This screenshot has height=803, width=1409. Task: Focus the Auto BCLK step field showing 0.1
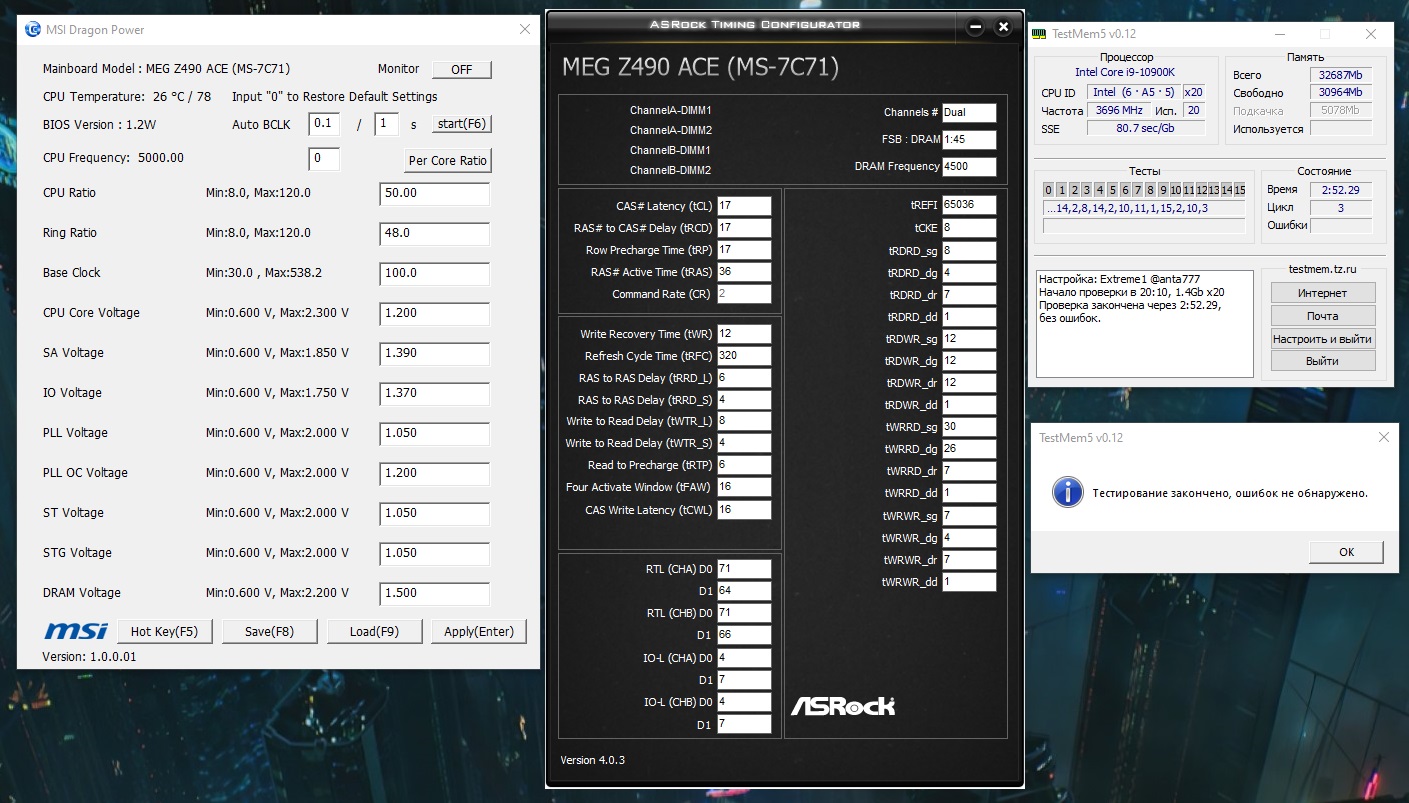click(324, 124)
